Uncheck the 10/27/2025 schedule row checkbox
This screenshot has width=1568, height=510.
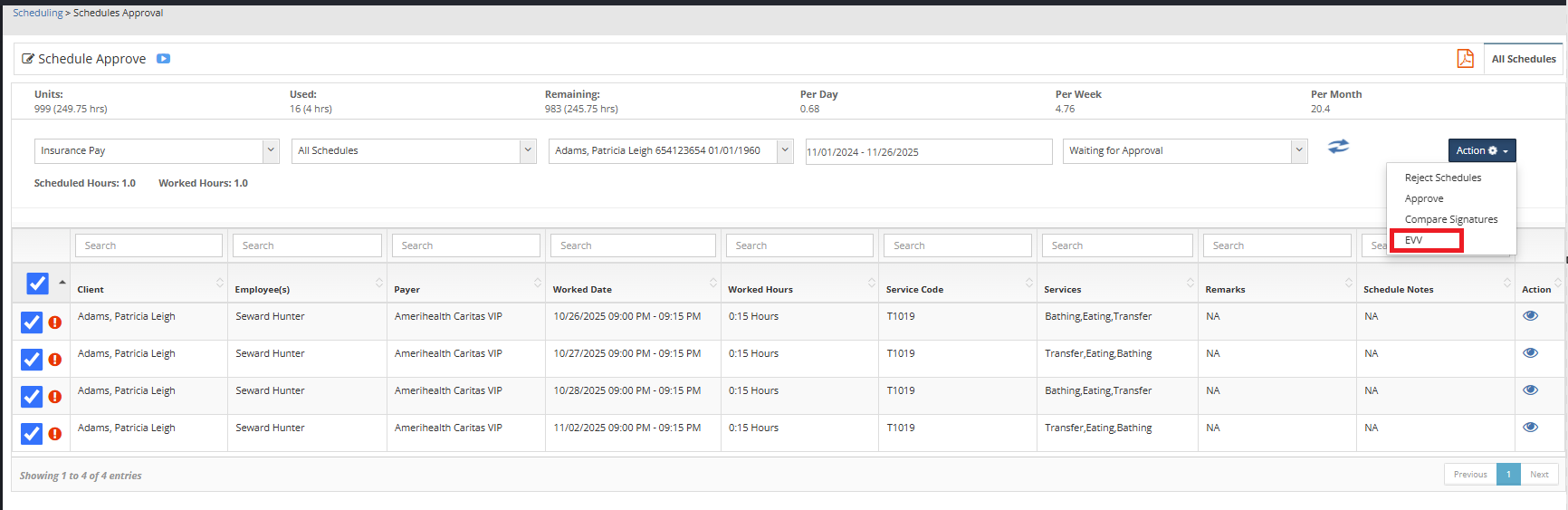coord(32,360)
